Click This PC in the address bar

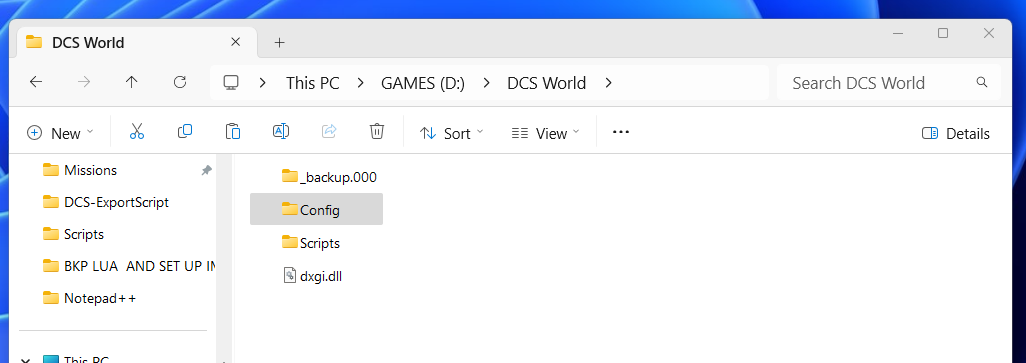pyautogui.click(x=313, y=83)
